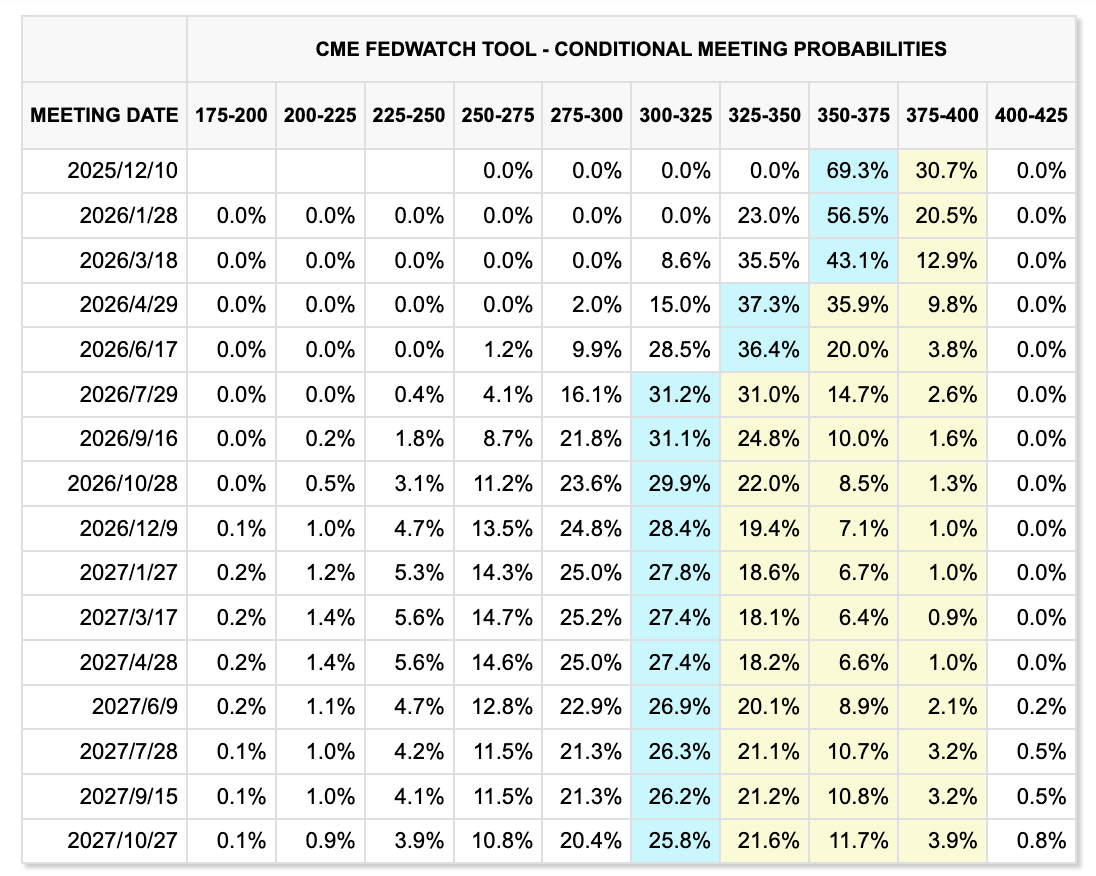Viewport: 1096px width, 876px height.
Task: Select the MEETING DATE column header
Action: [x=105, y=115]
